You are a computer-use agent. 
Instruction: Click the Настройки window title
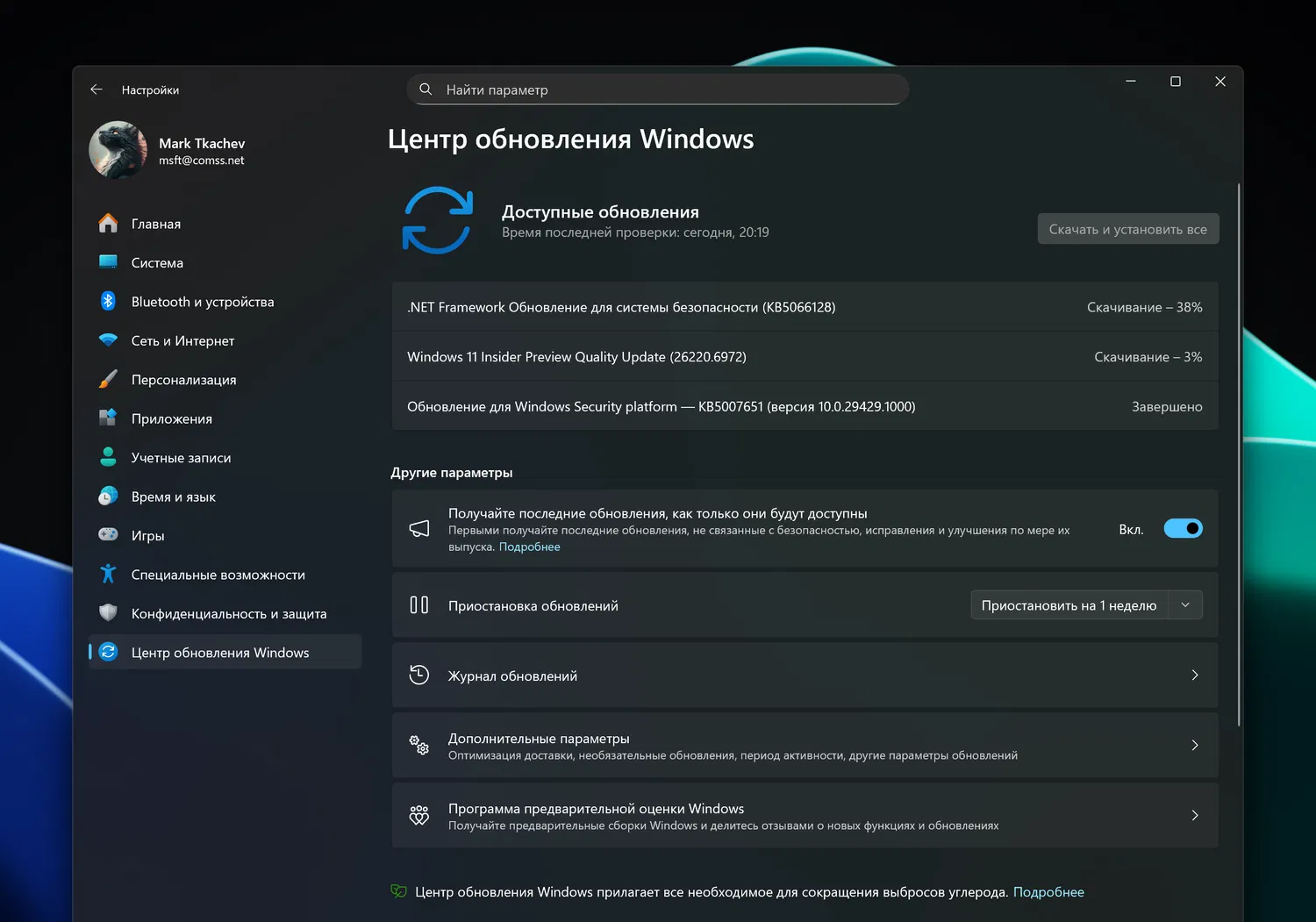click(x=150, y=89)
